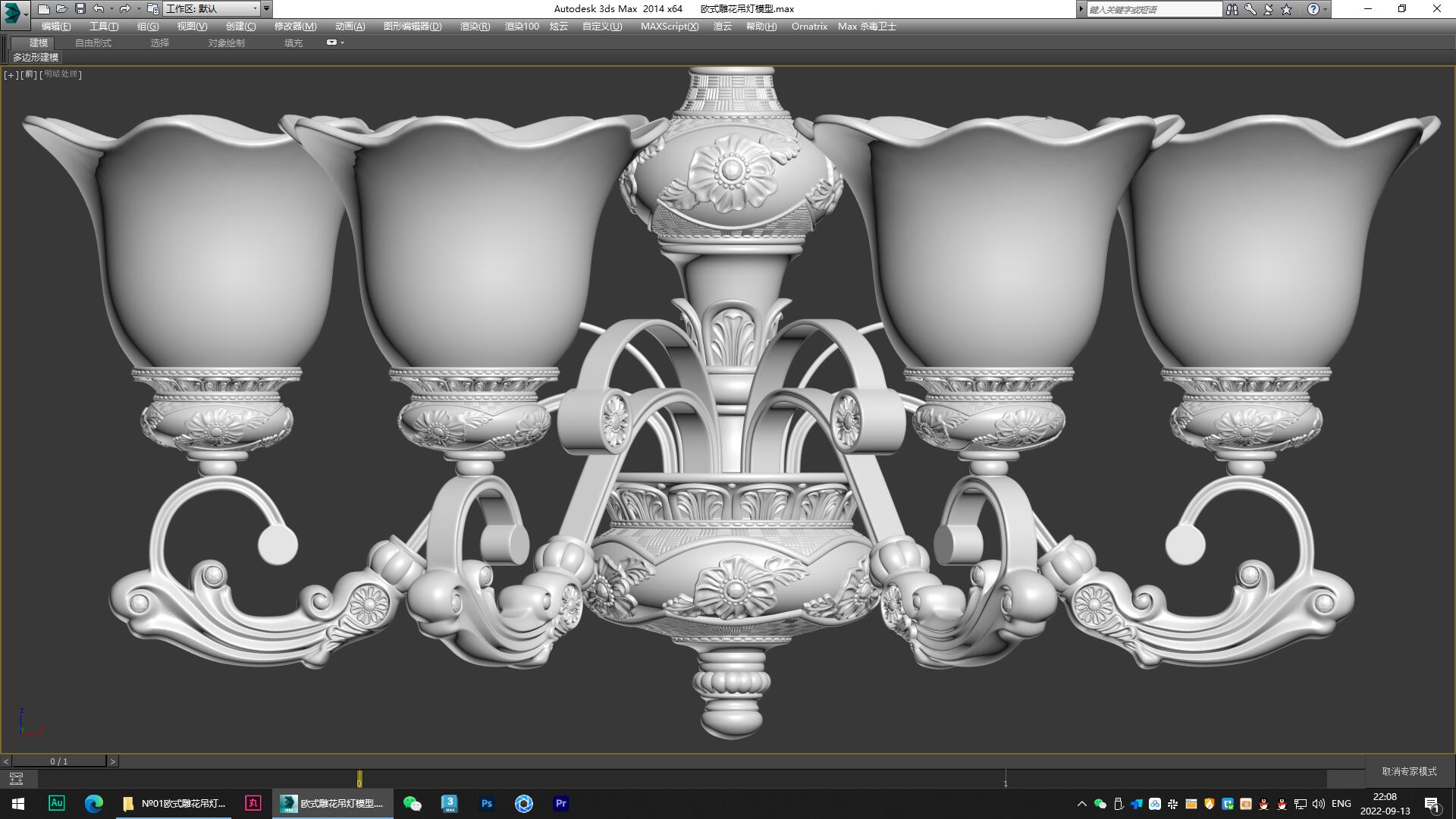1456x819 pixels.
Task: Create a new scene file
Action: [x=43, y=9]
